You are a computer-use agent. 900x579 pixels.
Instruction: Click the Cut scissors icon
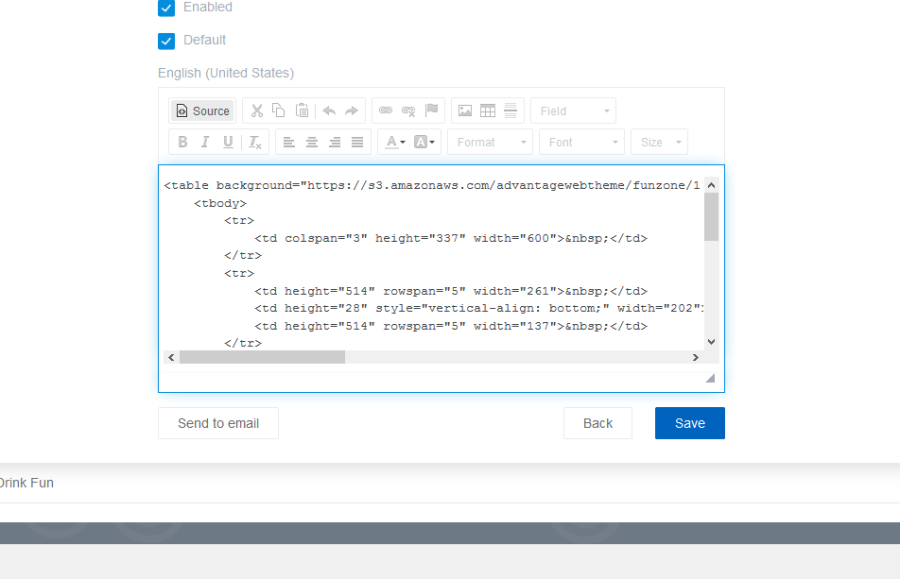tap(257, 111)
